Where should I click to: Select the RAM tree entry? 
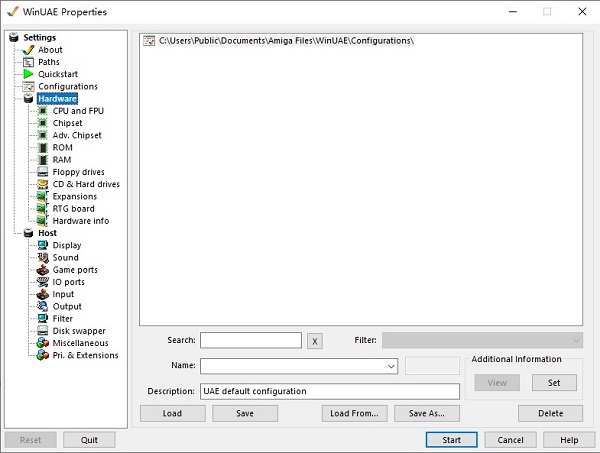pyautogui.click(x=62, y=160)
